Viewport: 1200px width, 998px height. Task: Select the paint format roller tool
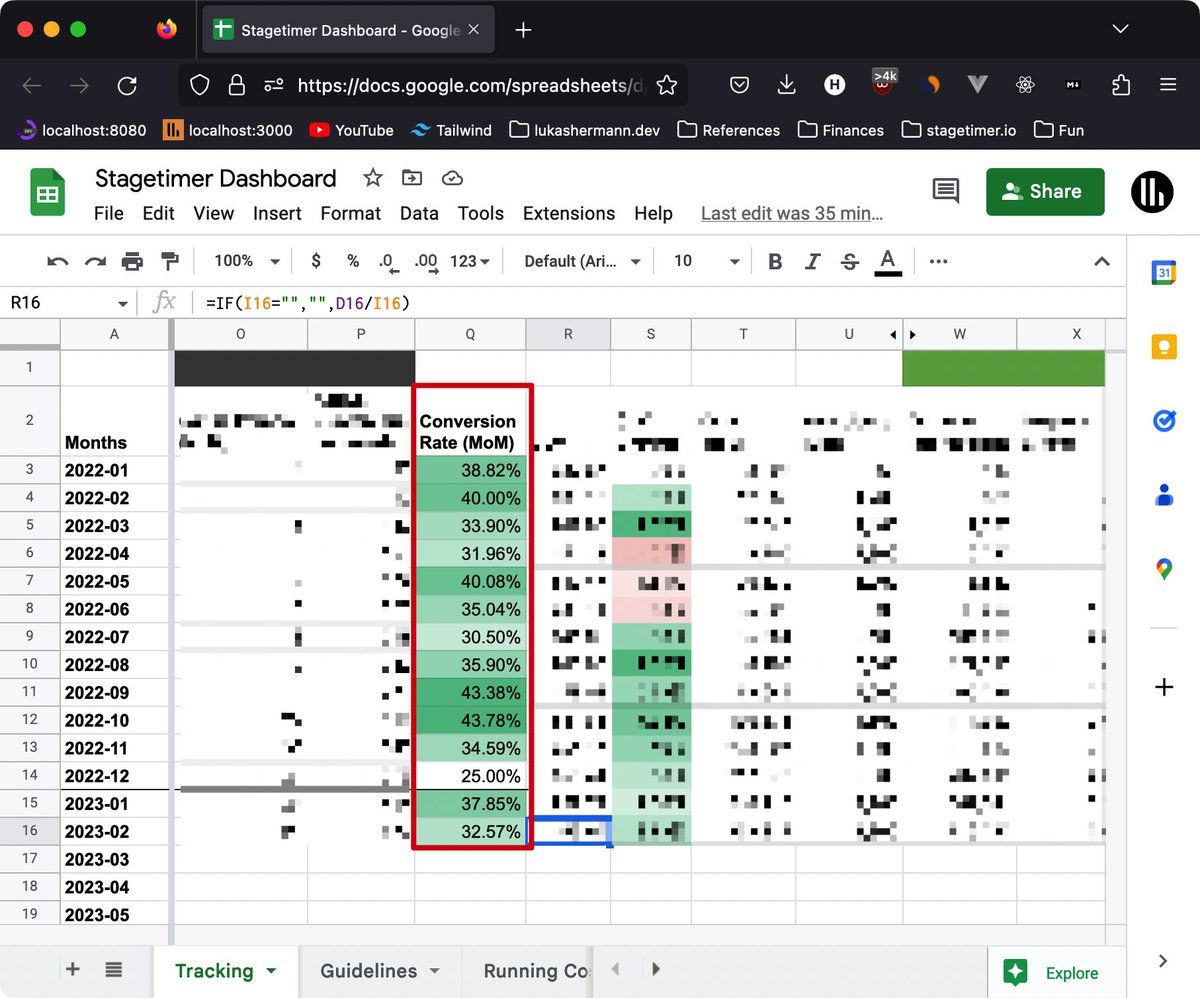[x=169, y=261]
